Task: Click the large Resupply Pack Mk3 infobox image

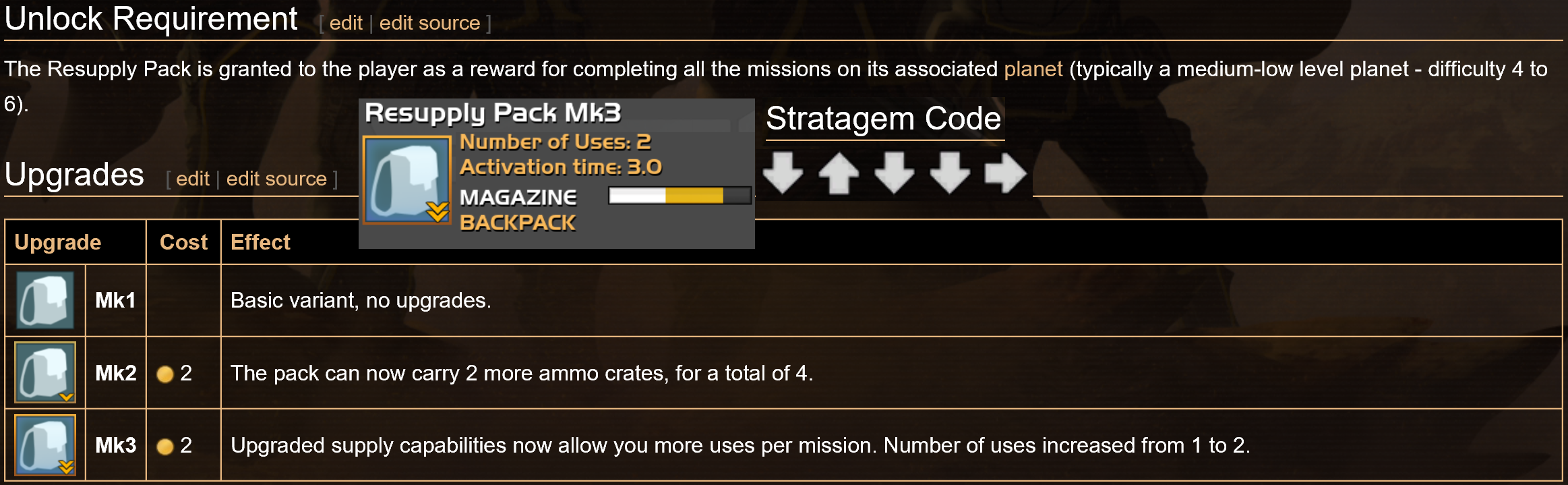Action: coord(407,180)
